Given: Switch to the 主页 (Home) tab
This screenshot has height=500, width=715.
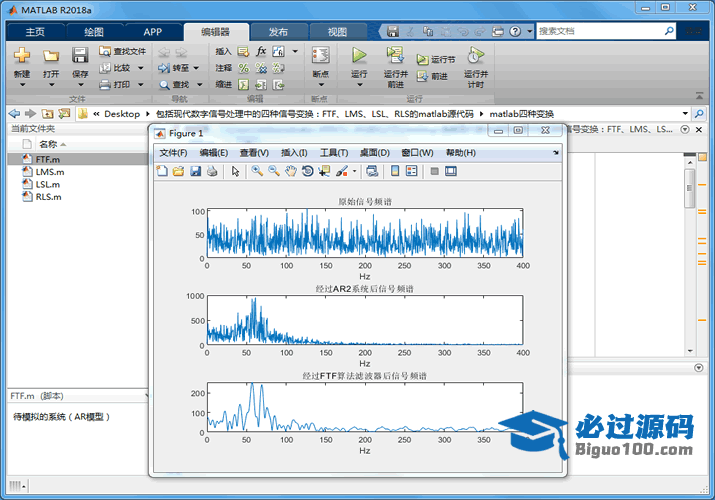Looking at the screenshot, I should pyautogui.click(x=35, y=32).
